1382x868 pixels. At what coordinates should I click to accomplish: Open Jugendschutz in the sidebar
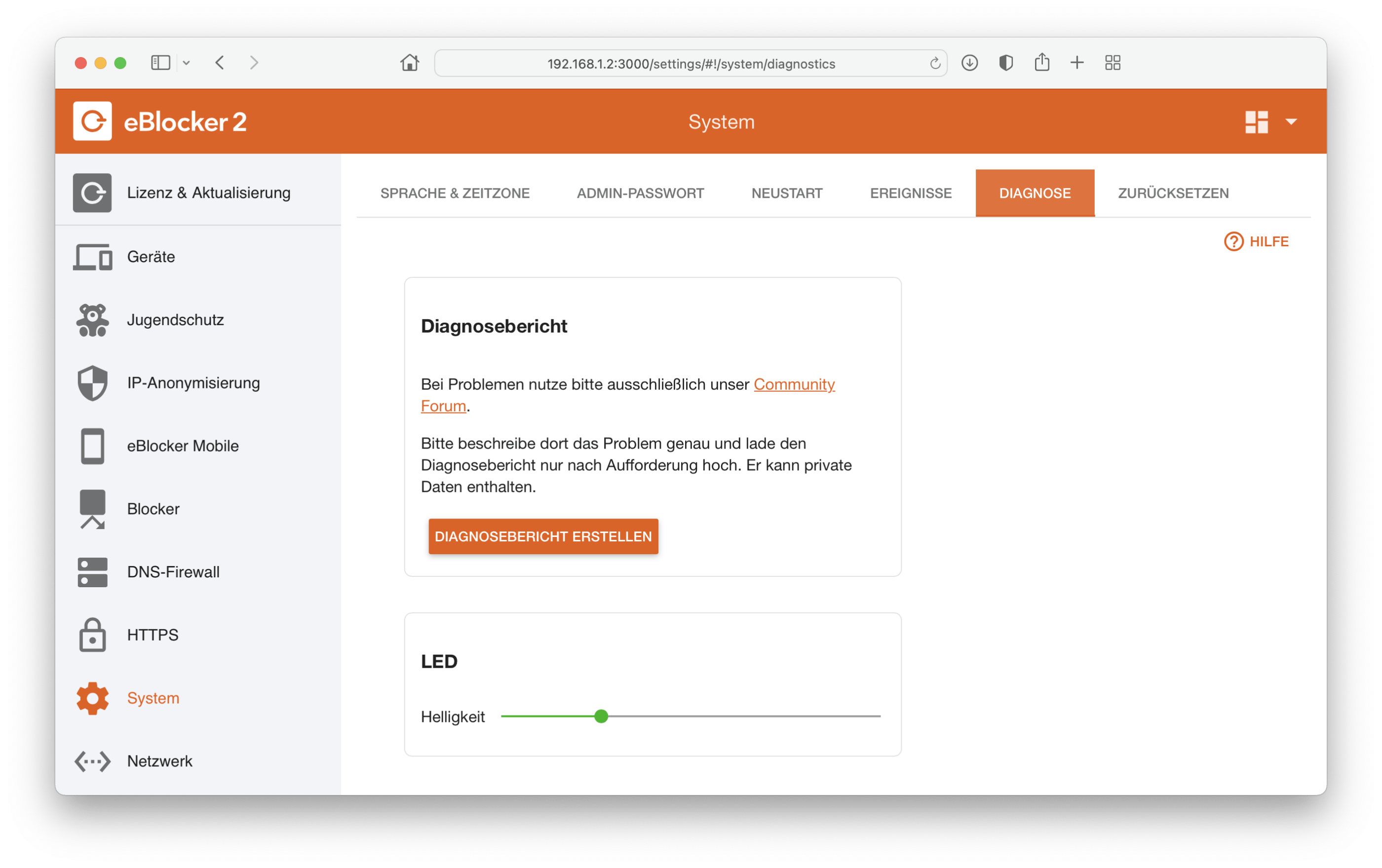tap(198, 320)
